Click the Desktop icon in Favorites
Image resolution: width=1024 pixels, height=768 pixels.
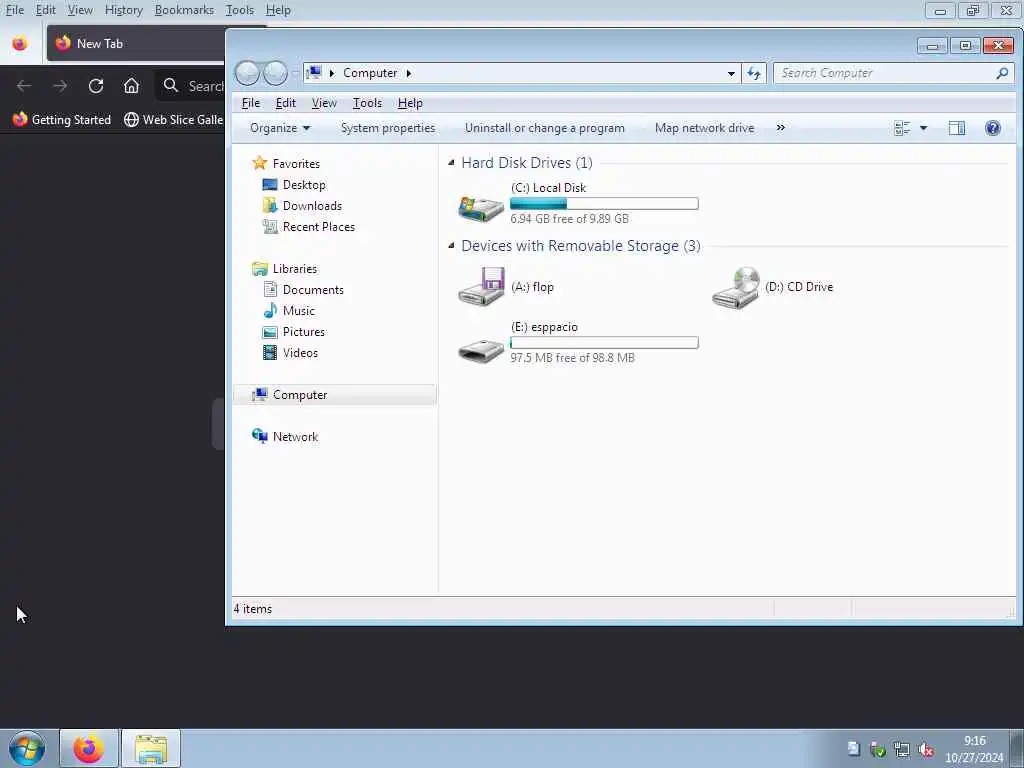click(x=270, y=185)
